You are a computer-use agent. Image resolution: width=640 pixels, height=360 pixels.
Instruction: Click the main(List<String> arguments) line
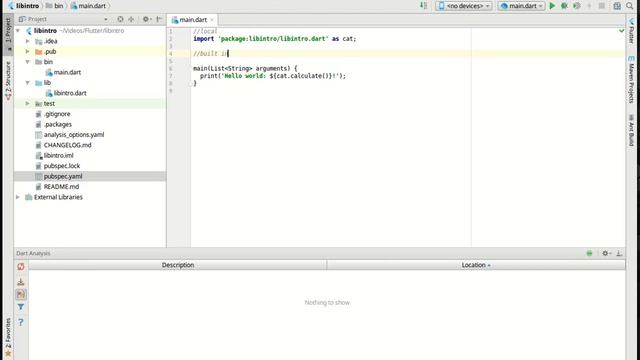click(245, 69)
